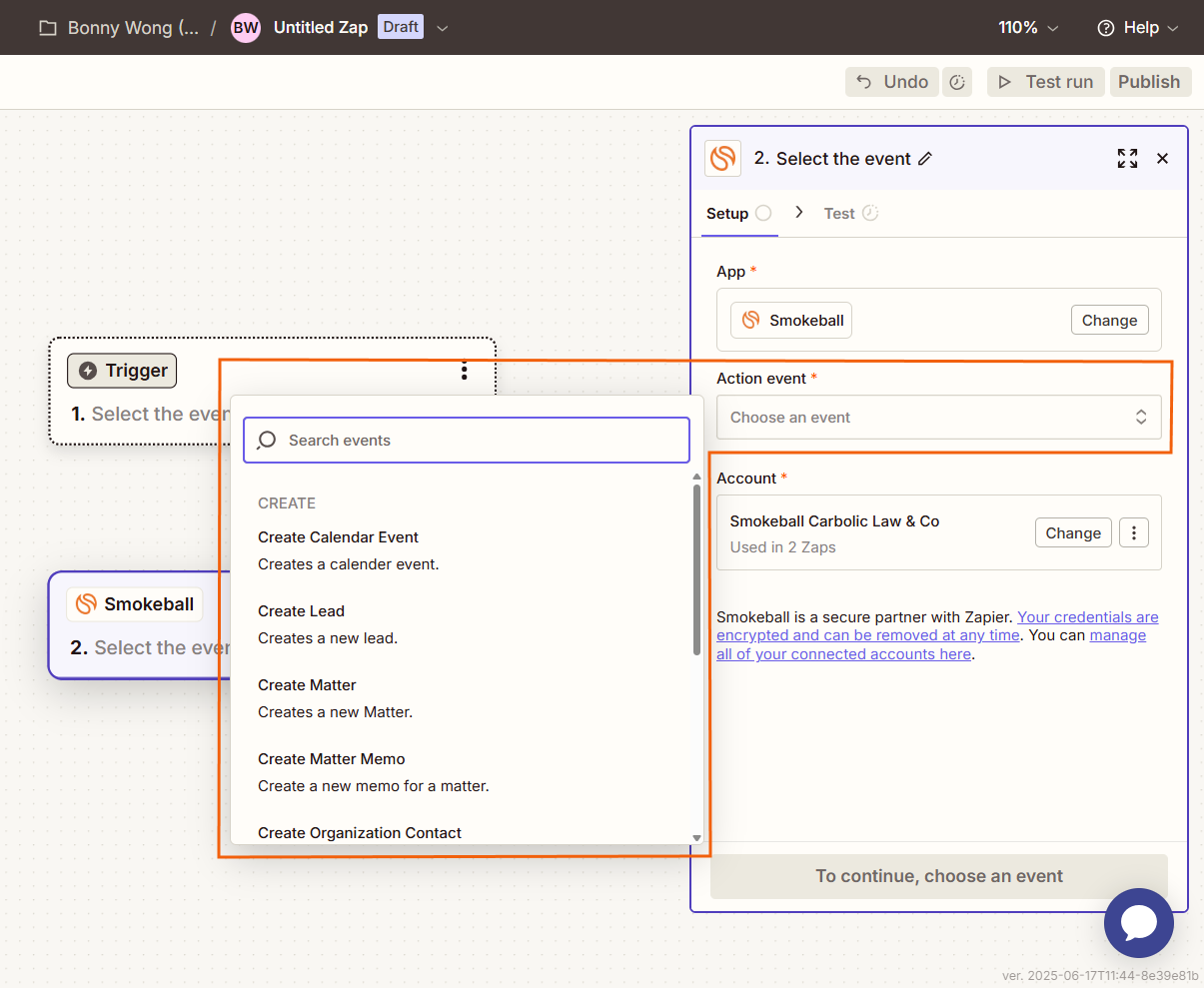
Task: Select the Smokeball step card on canvas
Action: [140, 625]
